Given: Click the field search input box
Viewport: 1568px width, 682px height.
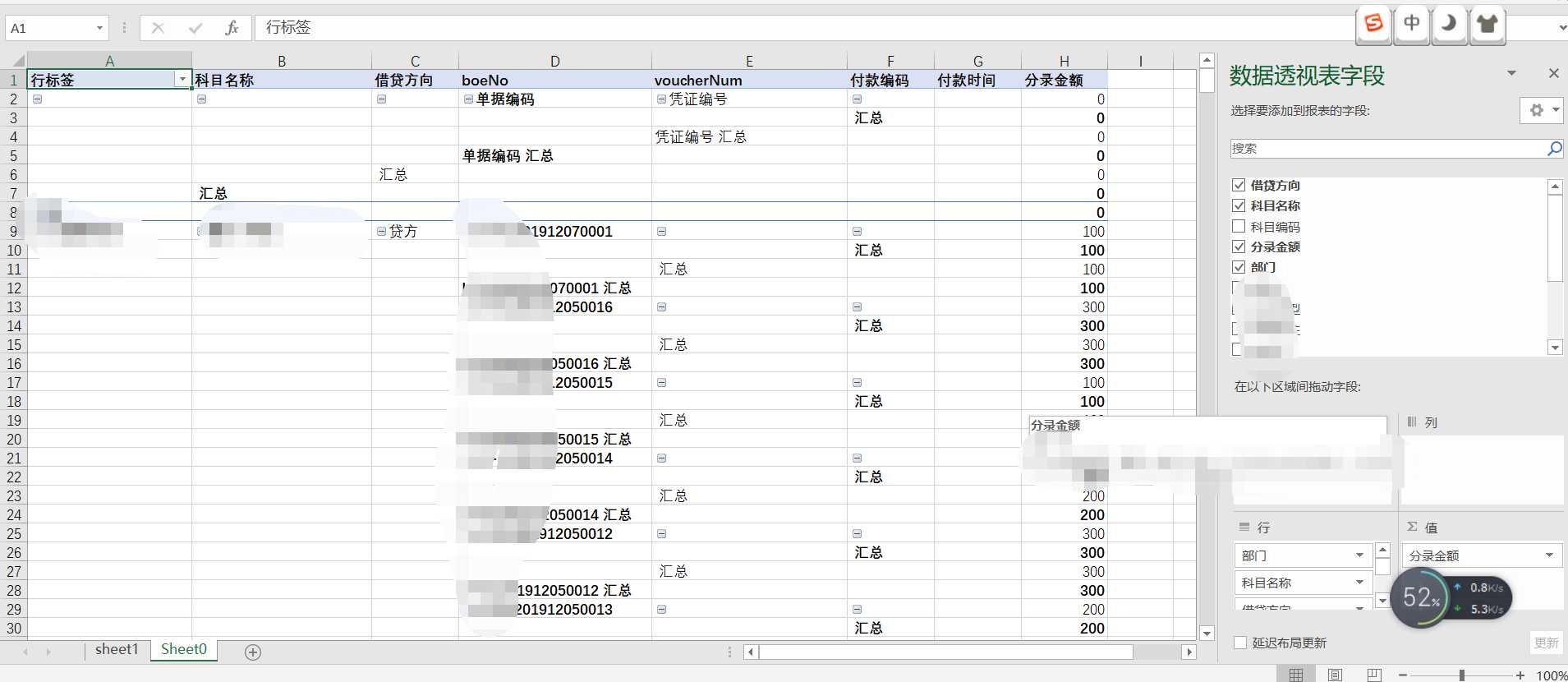Looking at the screenshot, I should [1388, 149].
